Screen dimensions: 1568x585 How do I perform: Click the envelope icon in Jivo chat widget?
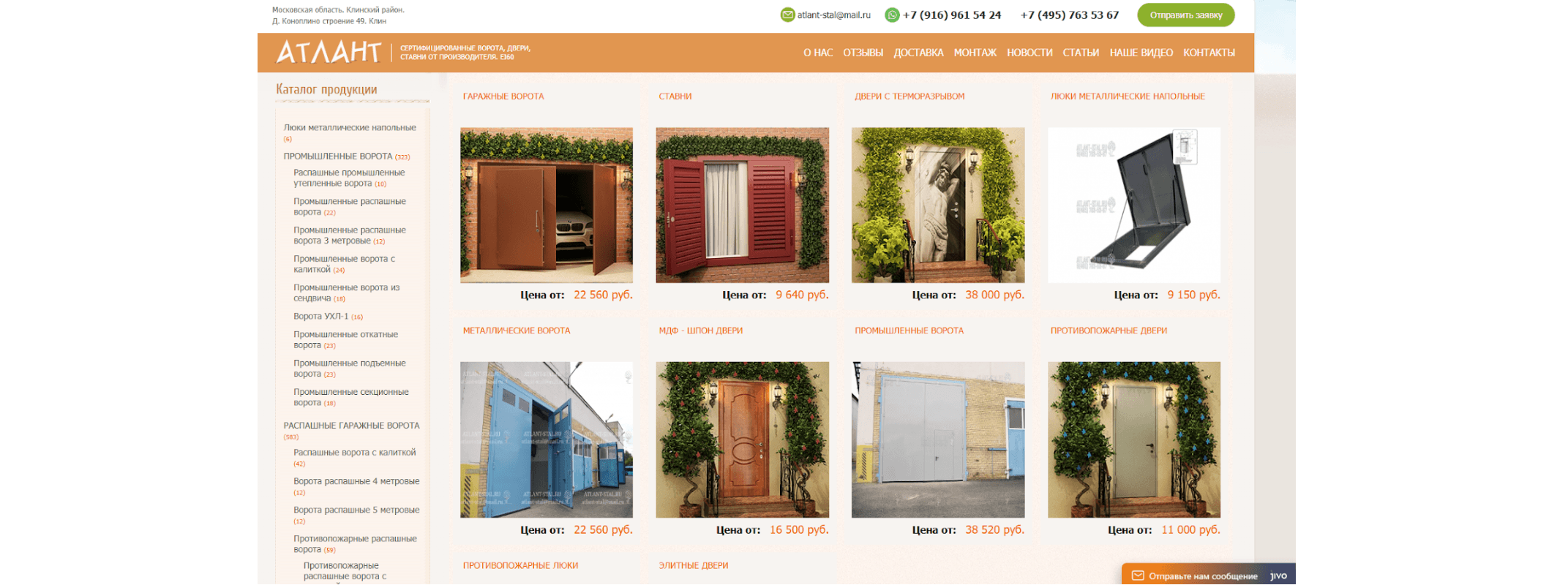point(1138,575)
